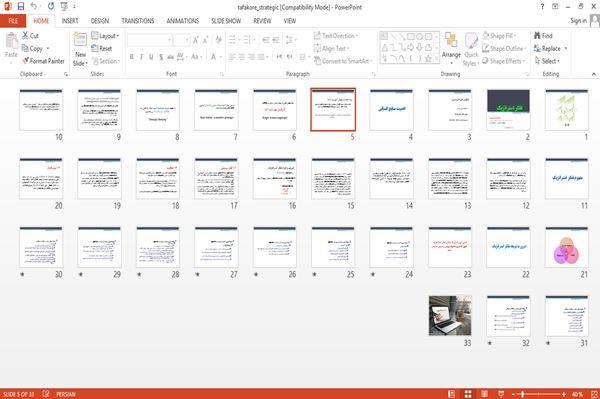Viewport: 600px width, 399px height.
Task: Switch to the ANIMATIONS tab
Action: 183,21
